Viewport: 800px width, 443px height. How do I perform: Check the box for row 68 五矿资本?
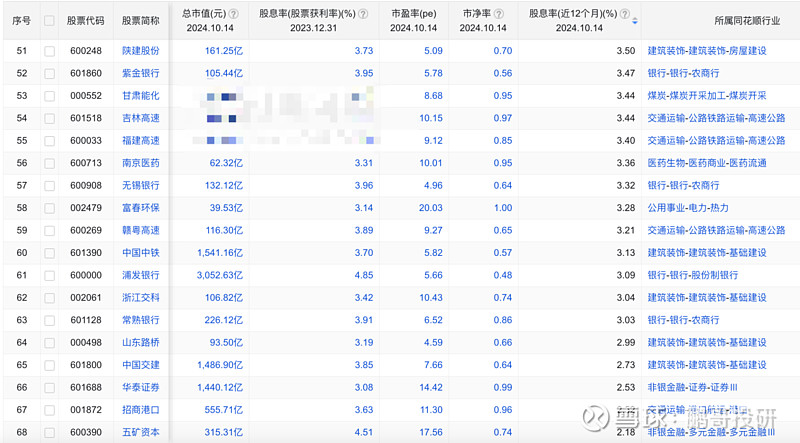(49, 433)
